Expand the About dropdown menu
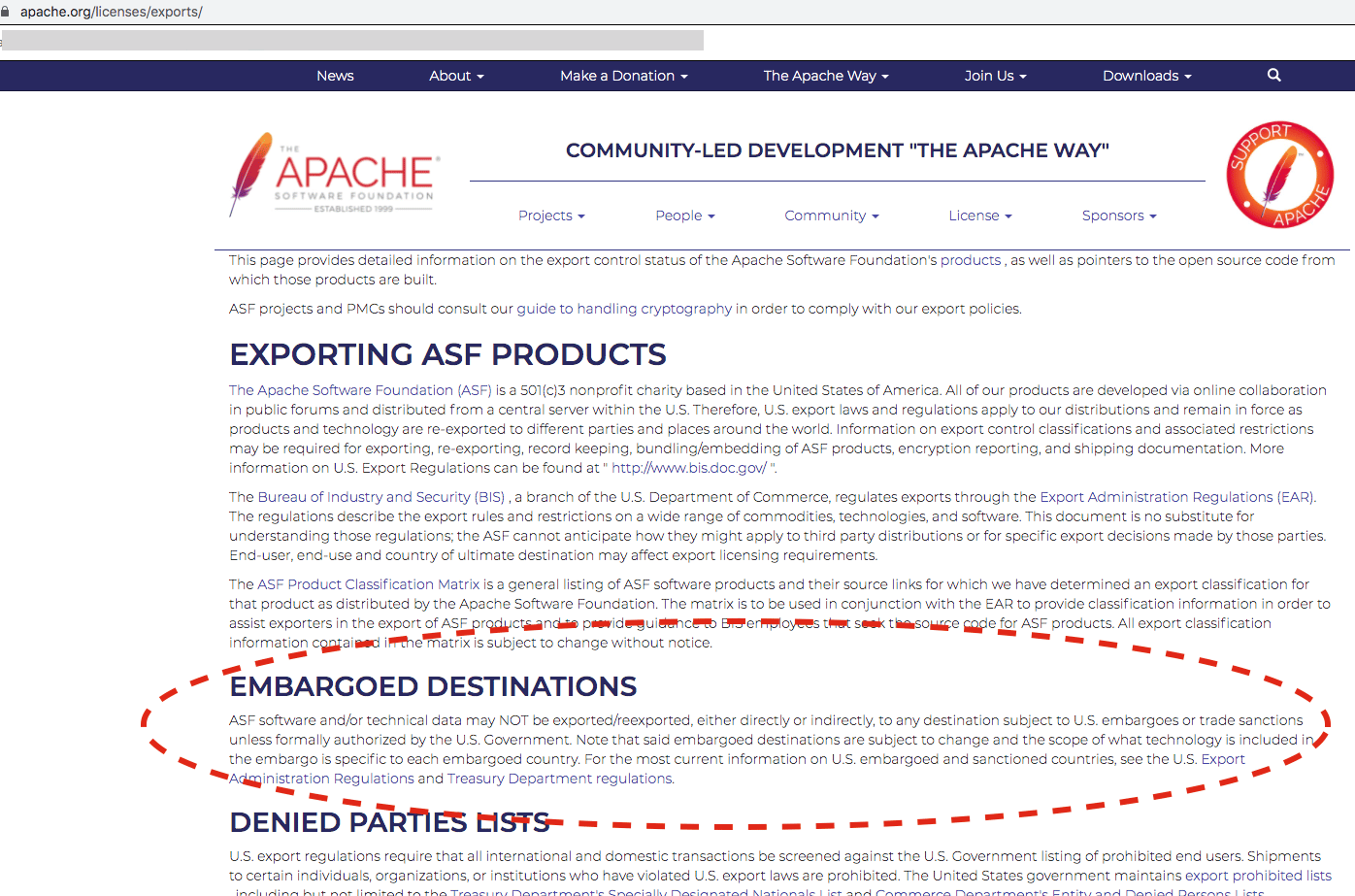This screenshot has height=896, width=1355. tap(456, 76)
